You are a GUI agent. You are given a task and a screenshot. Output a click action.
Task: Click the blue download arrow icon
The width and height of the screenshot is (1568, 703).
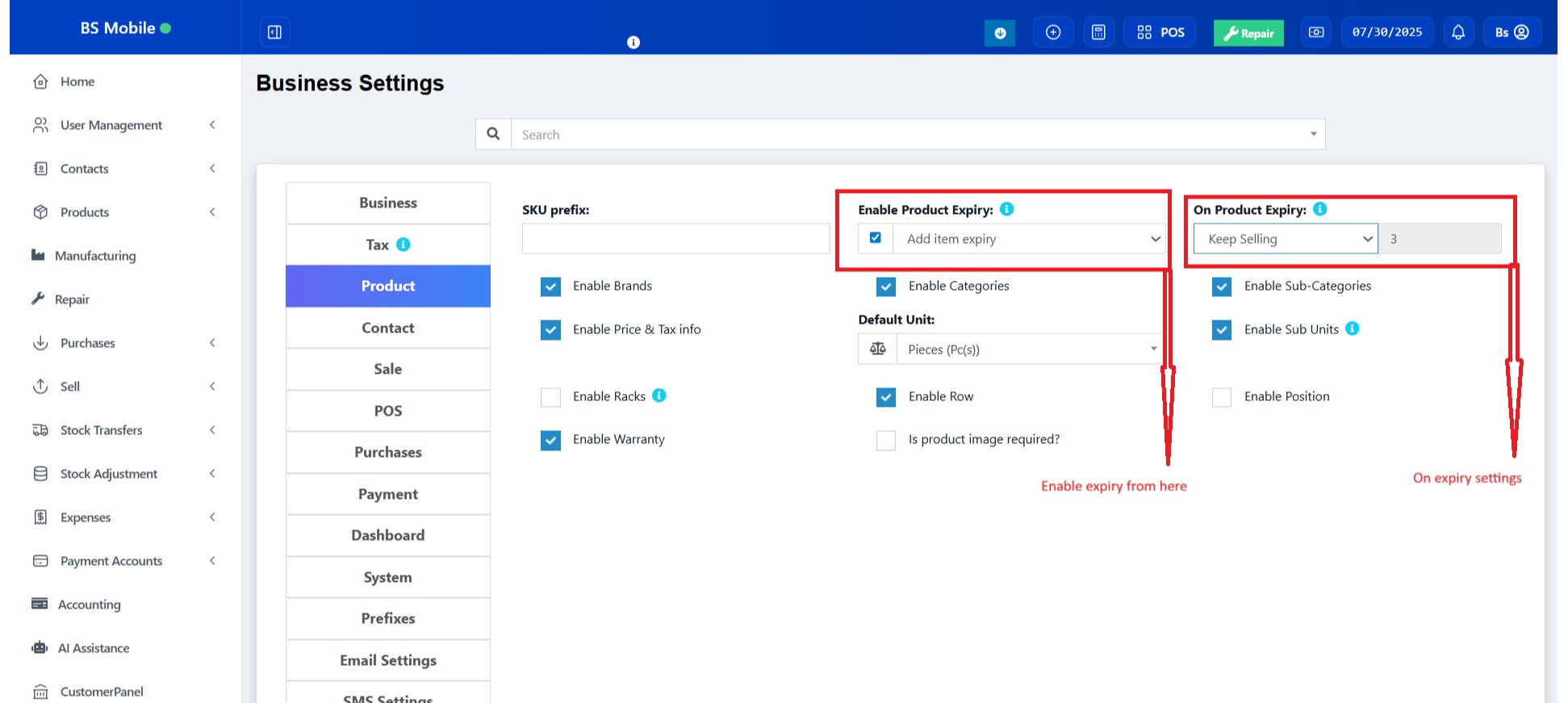pyautogui.click(x=1000, y=33)
